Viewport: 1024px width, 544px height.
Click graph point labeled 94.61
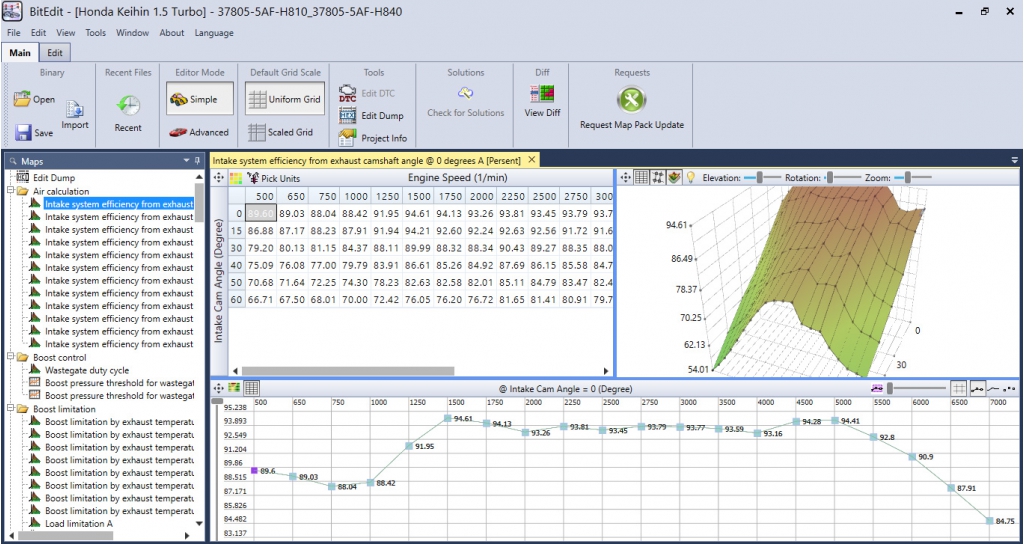click(447, 418)
